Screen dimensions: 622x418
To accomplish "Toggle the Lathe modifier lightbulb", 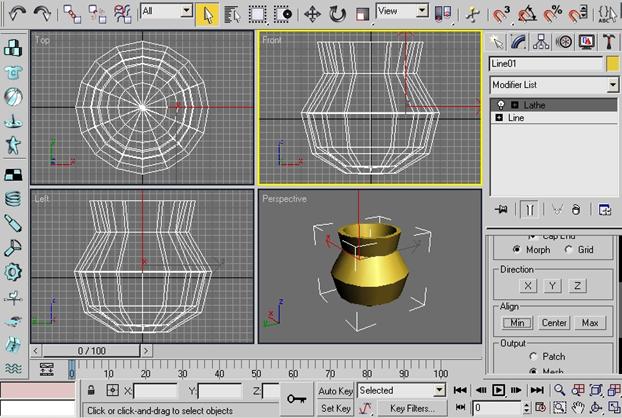I will pos(500,104).
